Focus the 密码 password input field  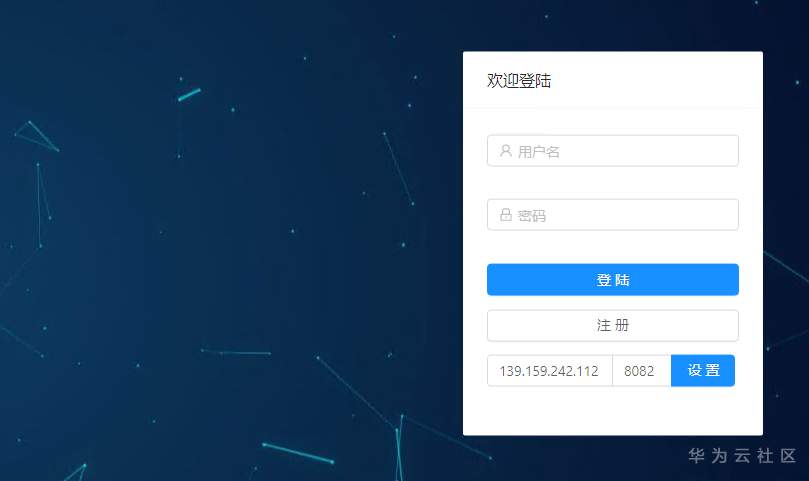coord(612,215)
